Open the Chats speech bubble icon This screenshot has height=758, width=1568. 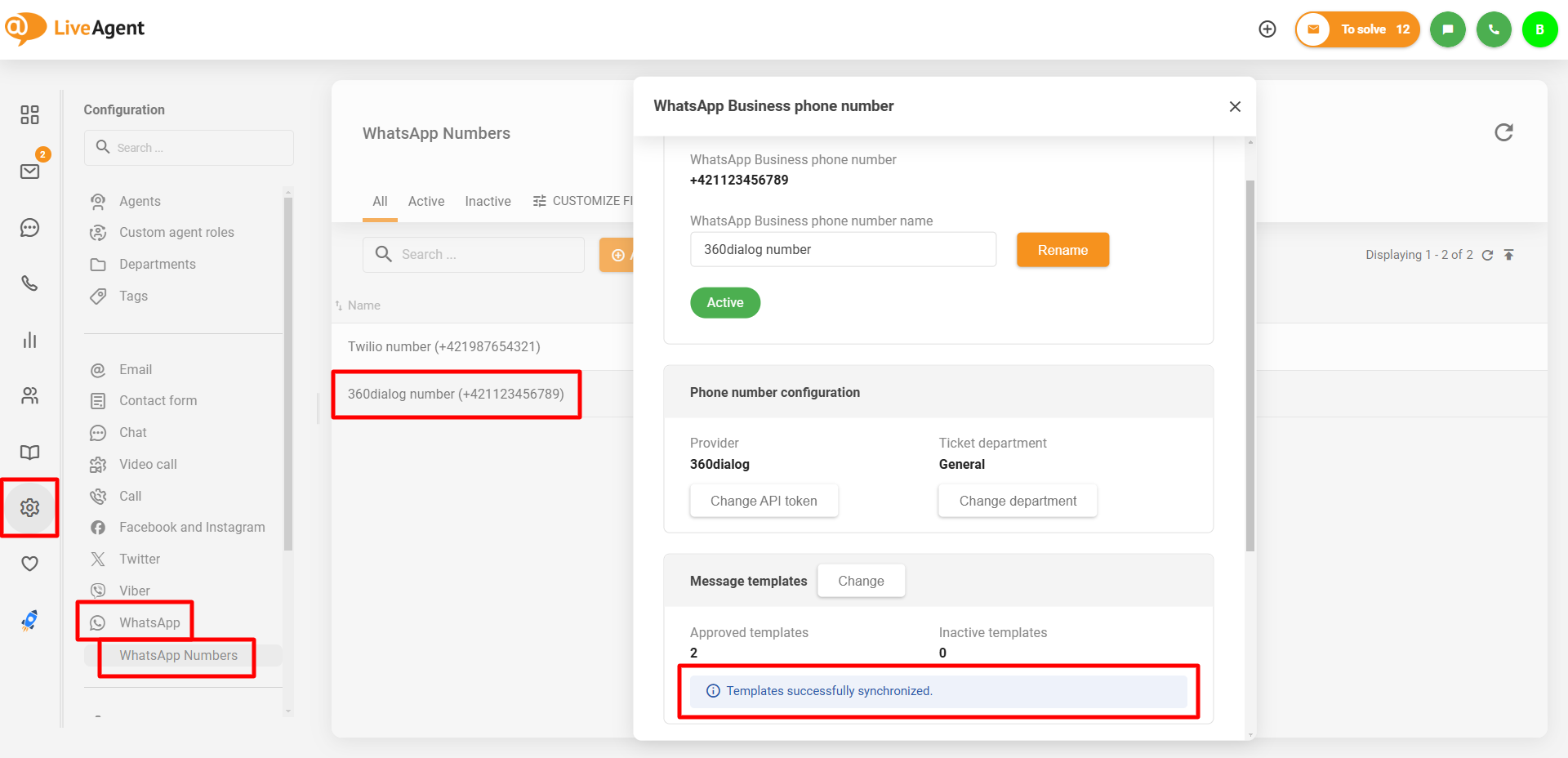[x=30, y=228]
